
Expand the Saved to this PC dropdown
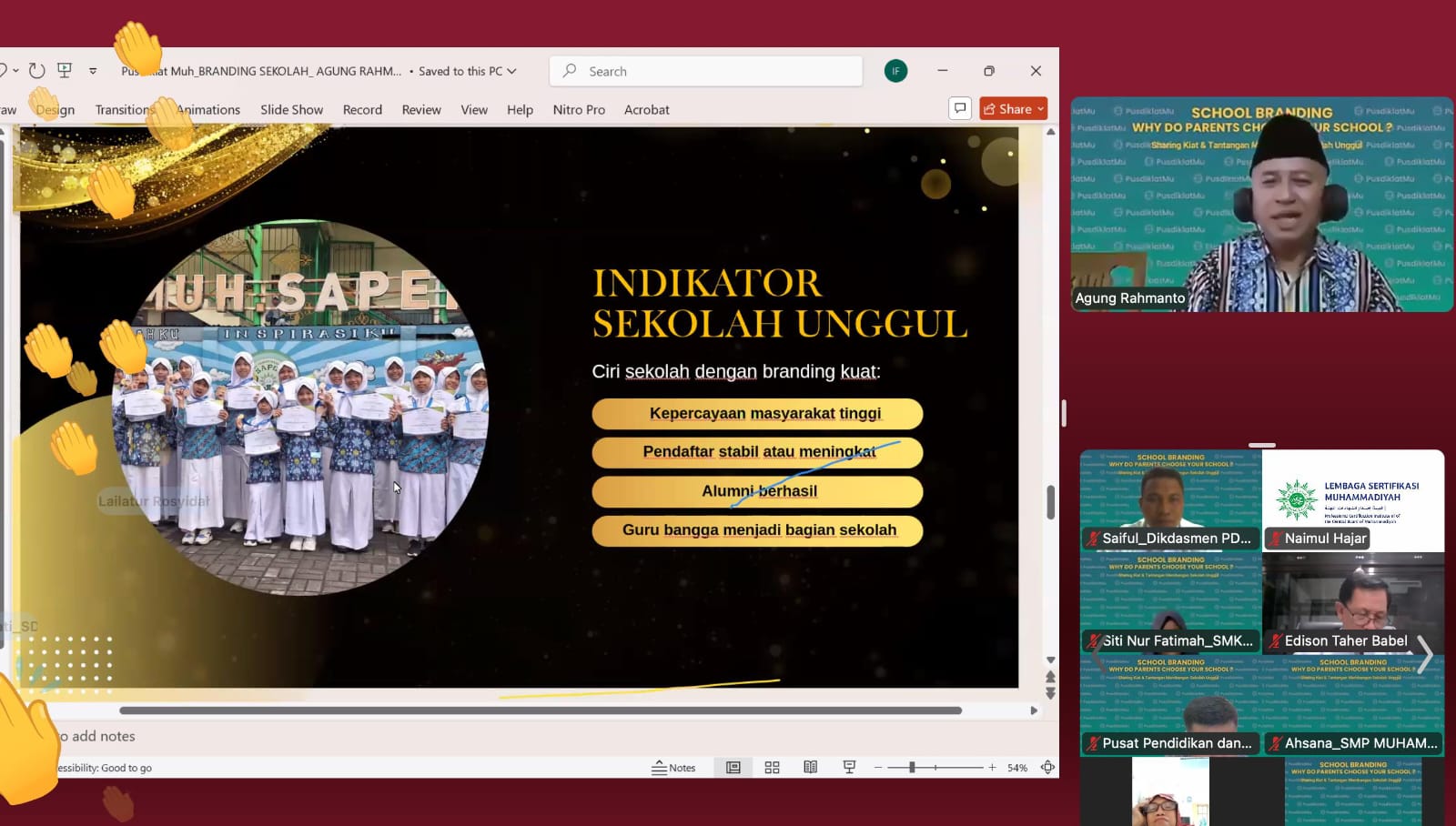click(x=511, y=71)
